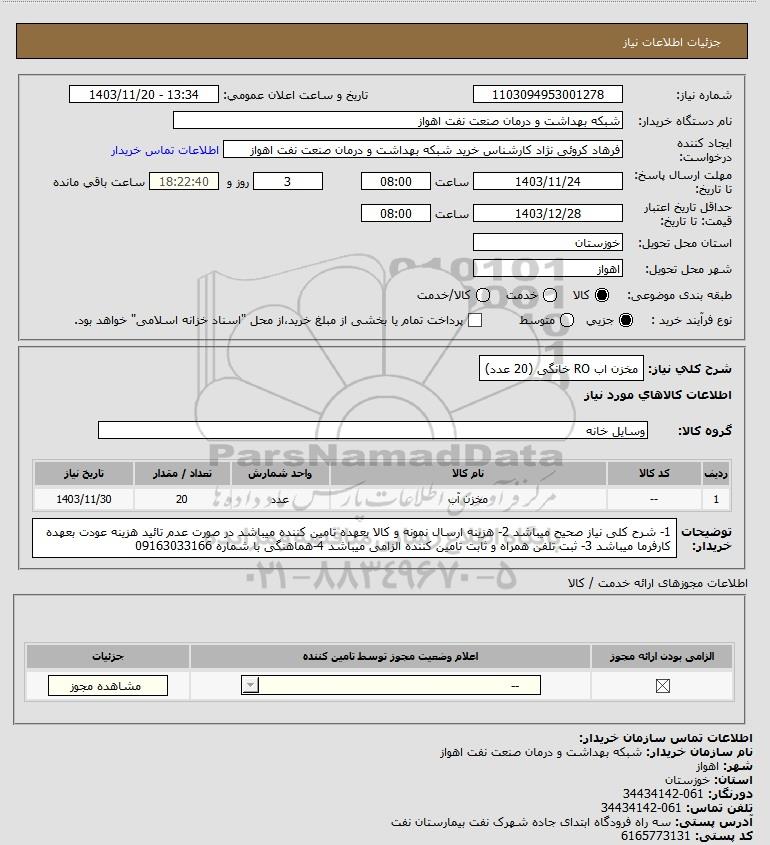Click the وسایل خانه goods group field
Image resolution: width=770 pixels, height=845 pixels.
(373, 430)
